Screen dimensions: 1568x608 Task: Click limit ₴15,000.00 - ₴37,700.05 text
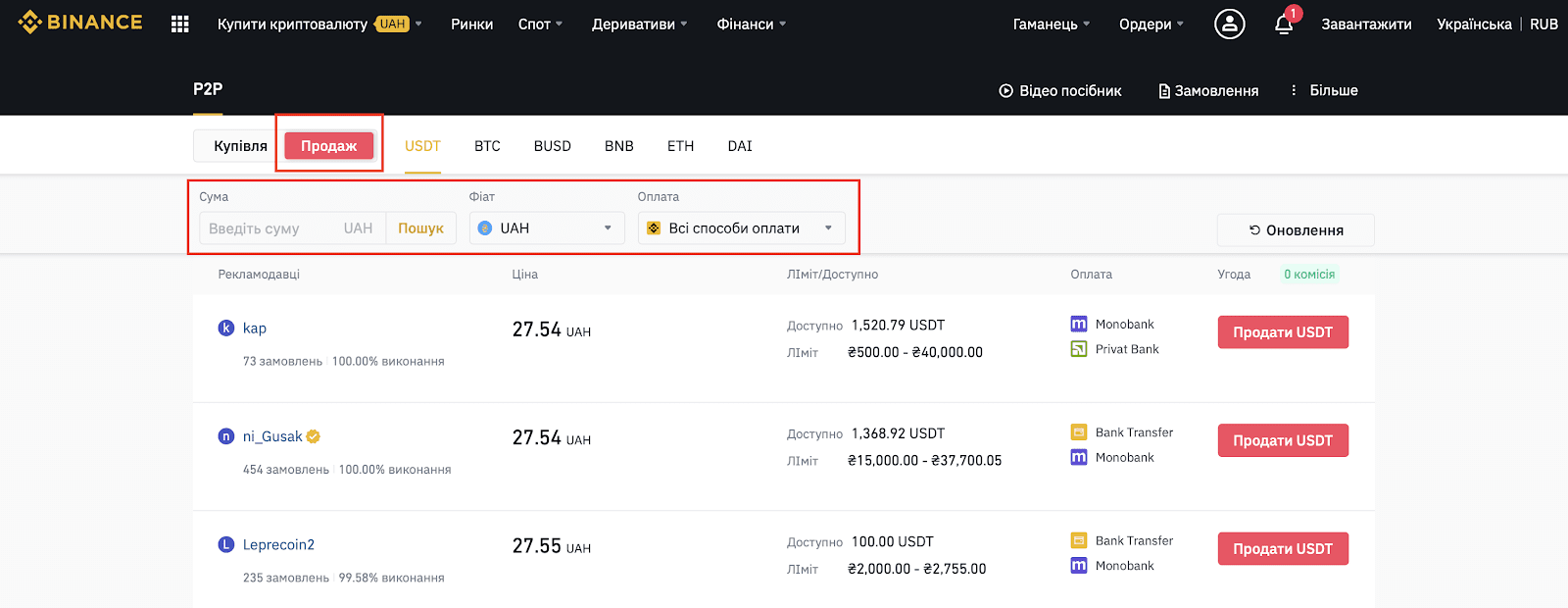(924, 461)
